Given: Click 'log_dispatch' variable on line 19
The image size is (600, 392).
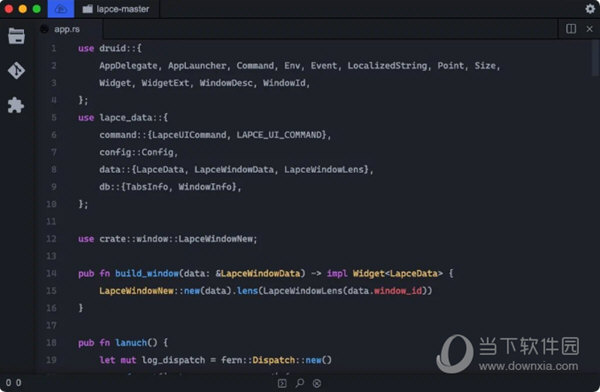Looking at the screenshot, I should coord(173,360).
